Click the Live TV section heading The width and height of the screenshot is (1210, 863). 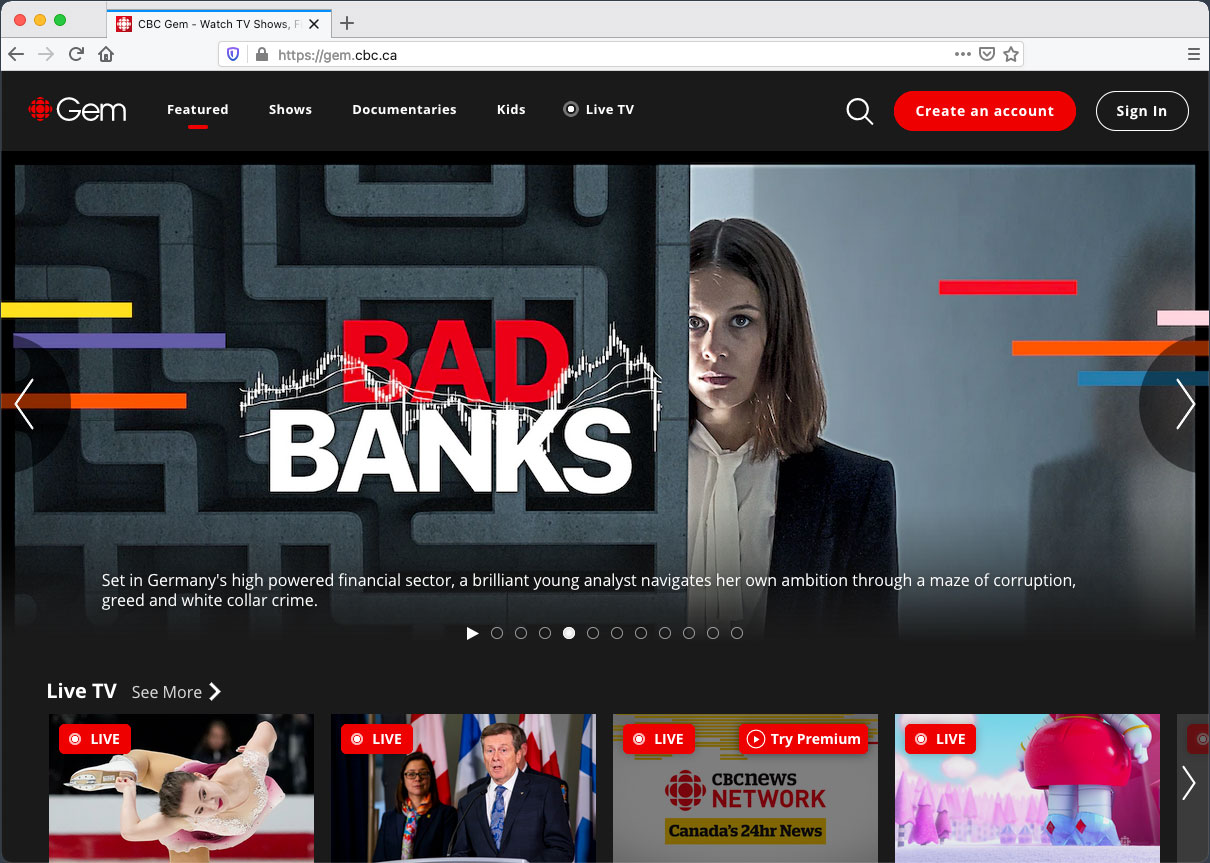pyautogui.click(x=82, y=691)
